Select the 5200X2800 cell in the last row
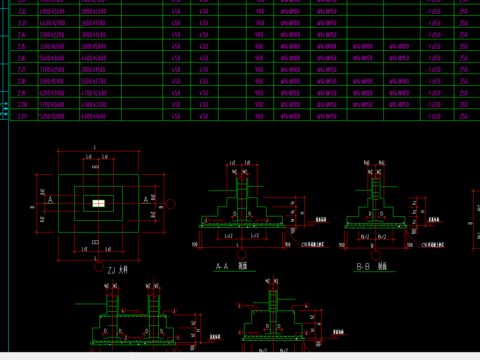 [x=52, y=117]
